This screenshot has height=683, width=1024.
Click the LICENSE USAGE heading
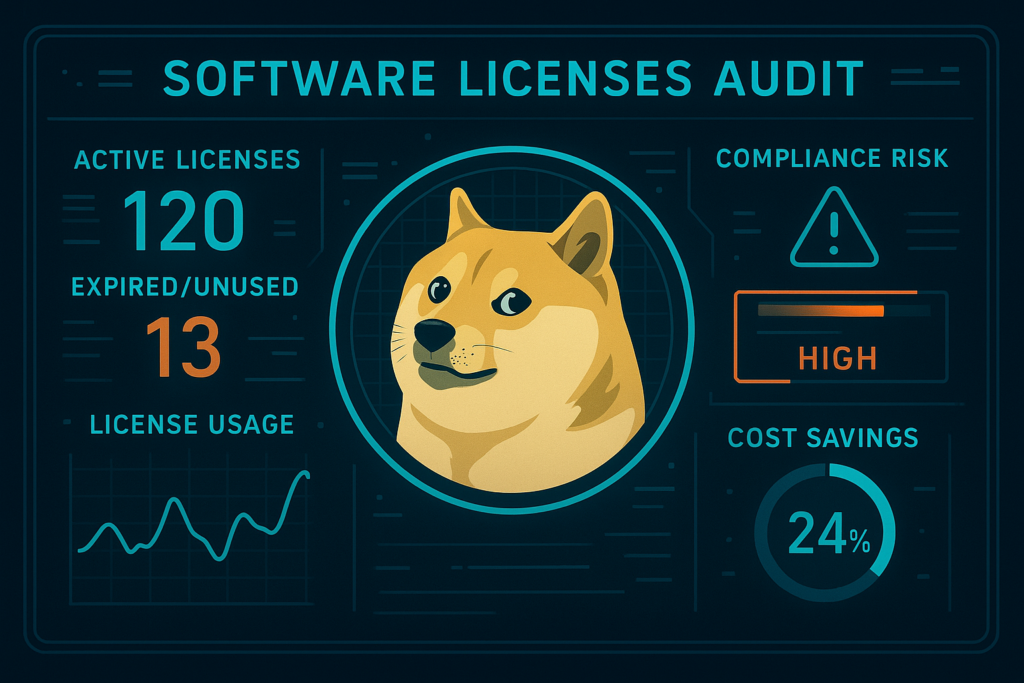coord(192,424)
